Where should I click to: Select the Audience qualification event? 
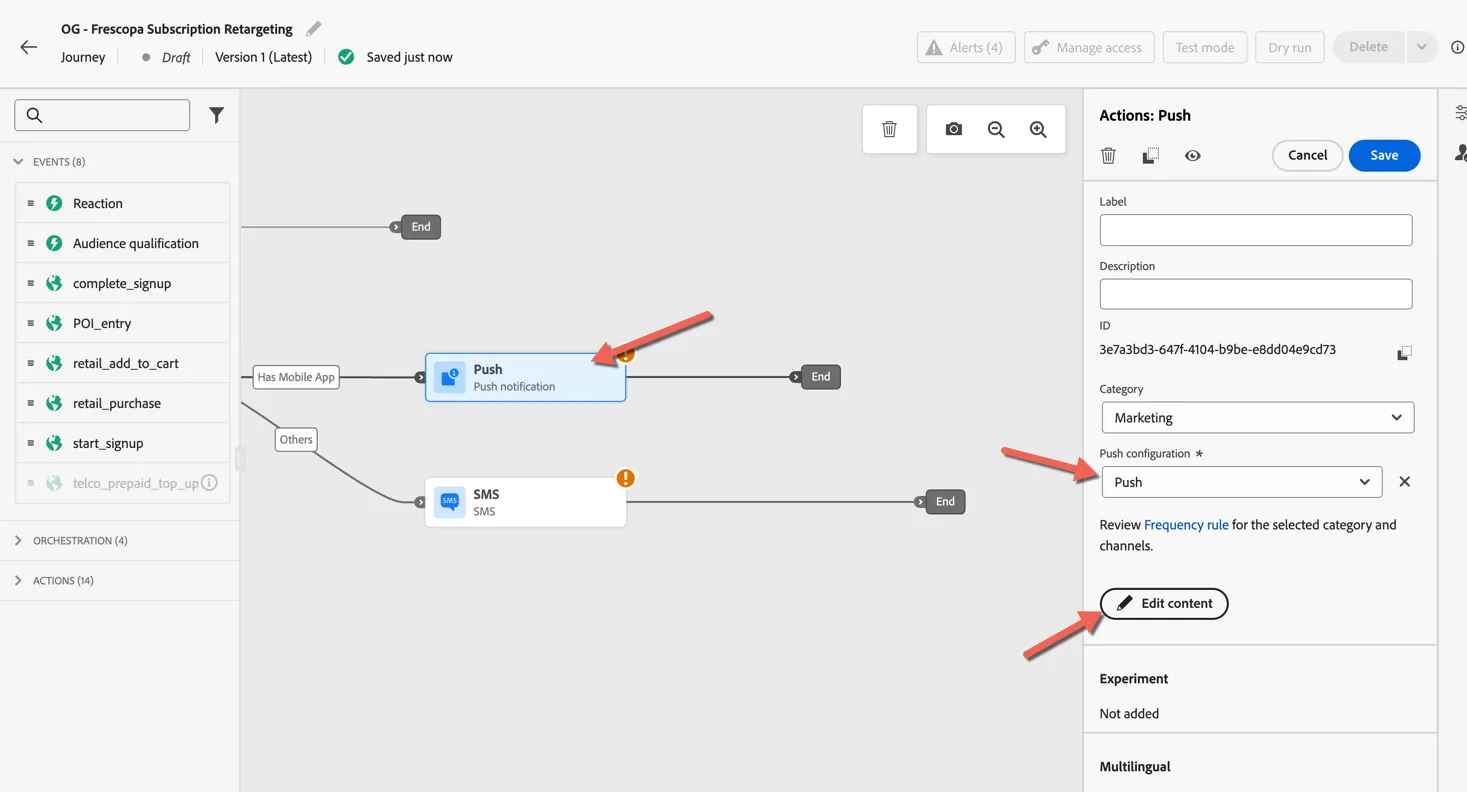point(122,243)
